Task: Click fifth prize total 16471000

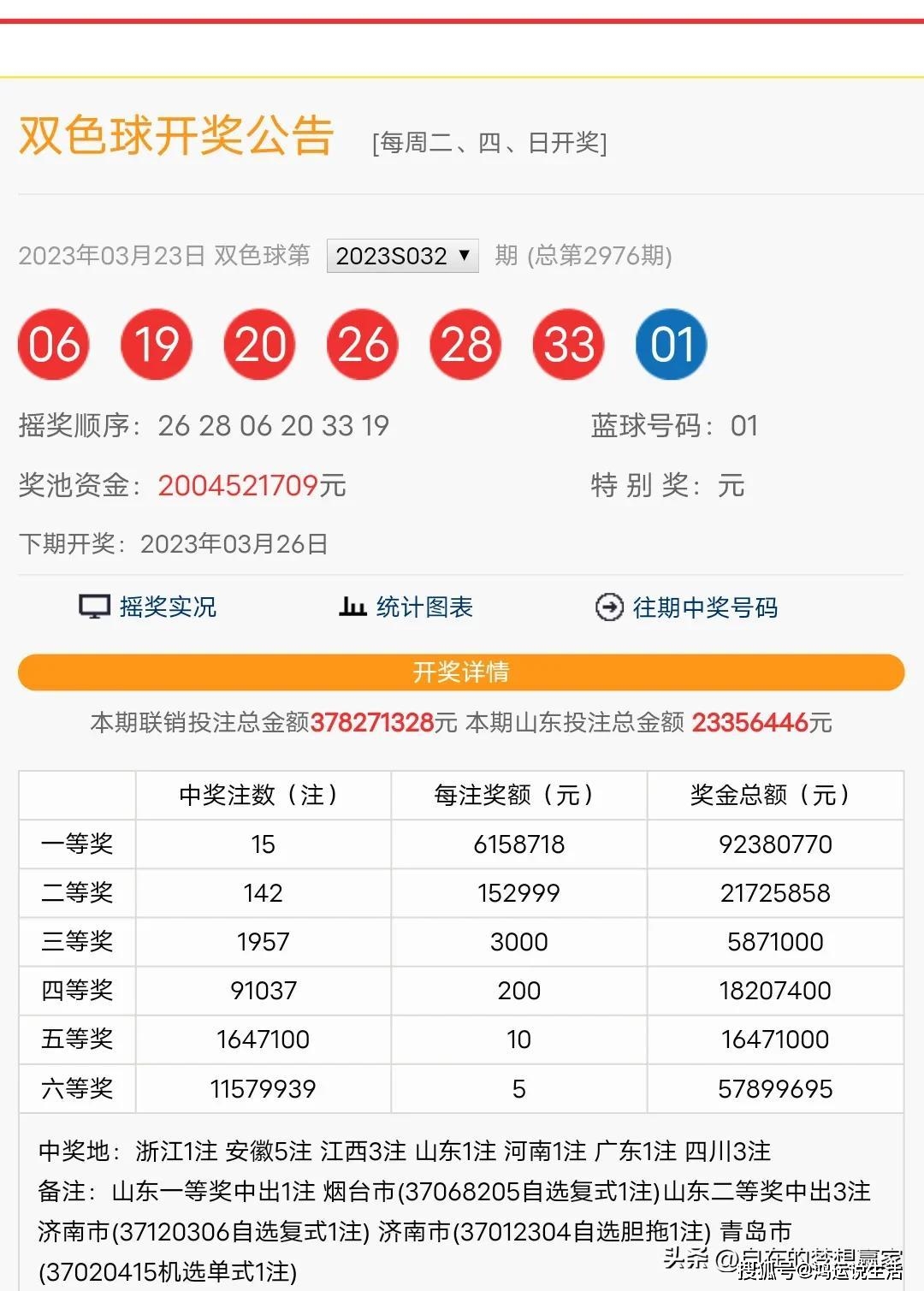Action: (x=775, y=1039)
